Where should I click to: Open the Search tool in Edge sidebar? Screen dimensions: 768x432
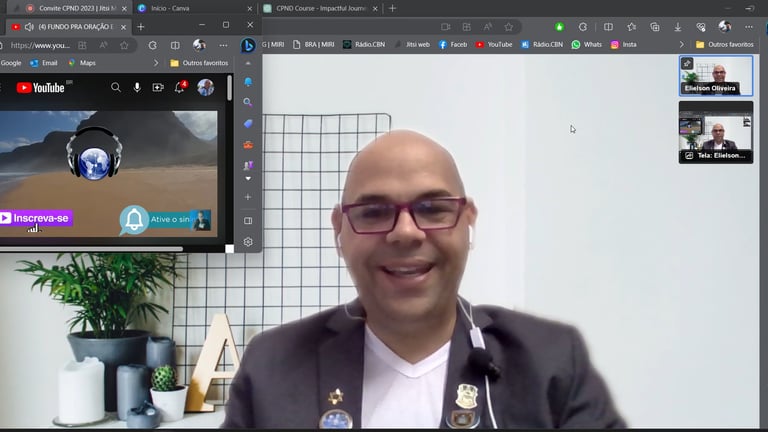pos(248,102)
